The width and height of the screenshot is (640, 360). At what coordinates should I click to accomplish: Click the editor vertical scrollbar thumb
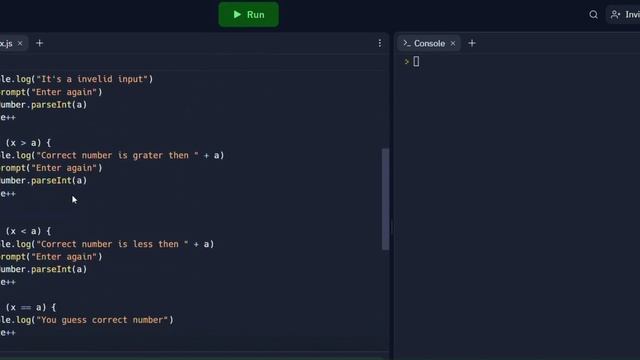385,199
